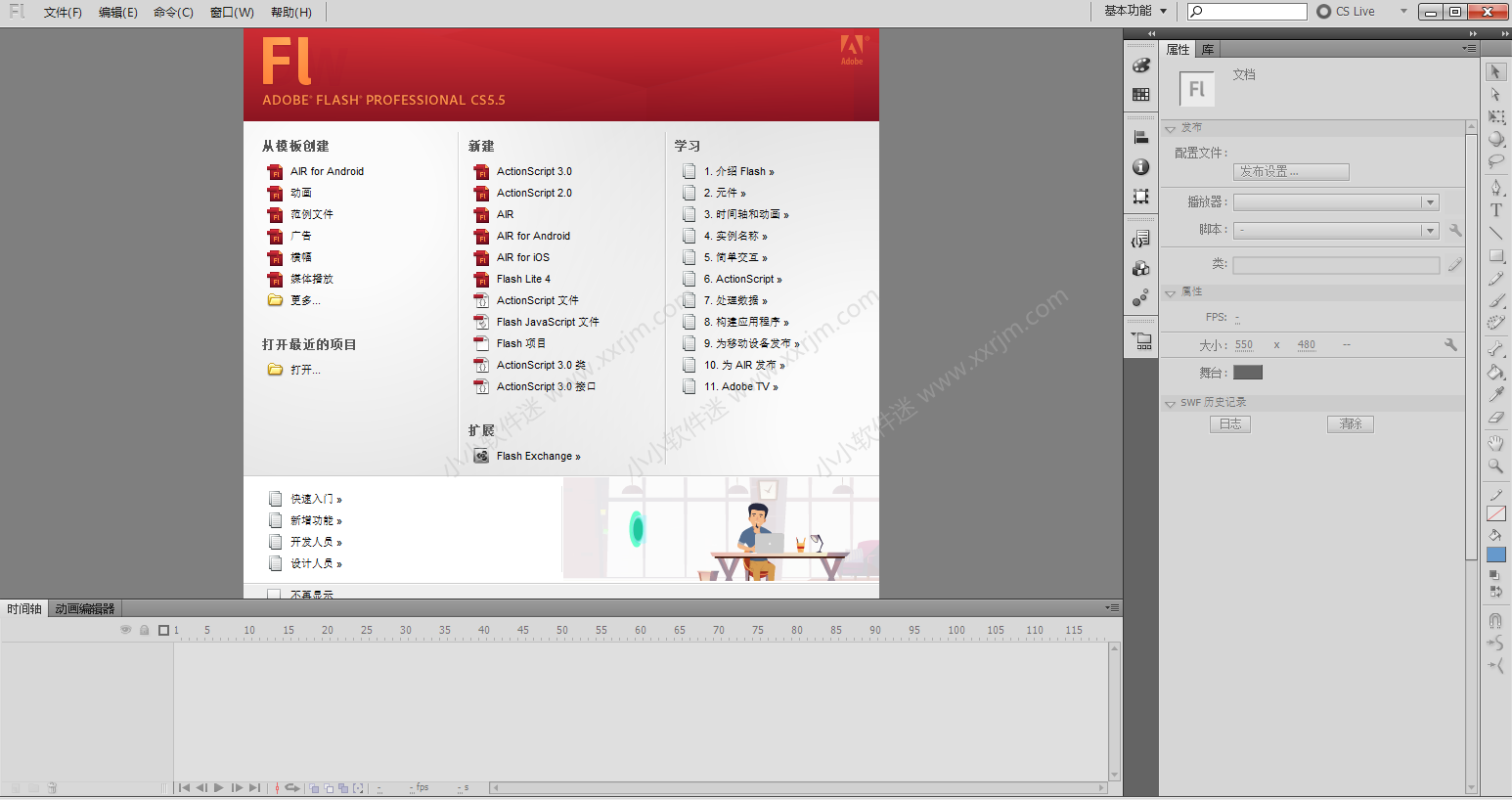This screenshot has width=1512, height=800.
Task: Open the 基本功能 workspace dropdown
Action: pos(1135,11)
